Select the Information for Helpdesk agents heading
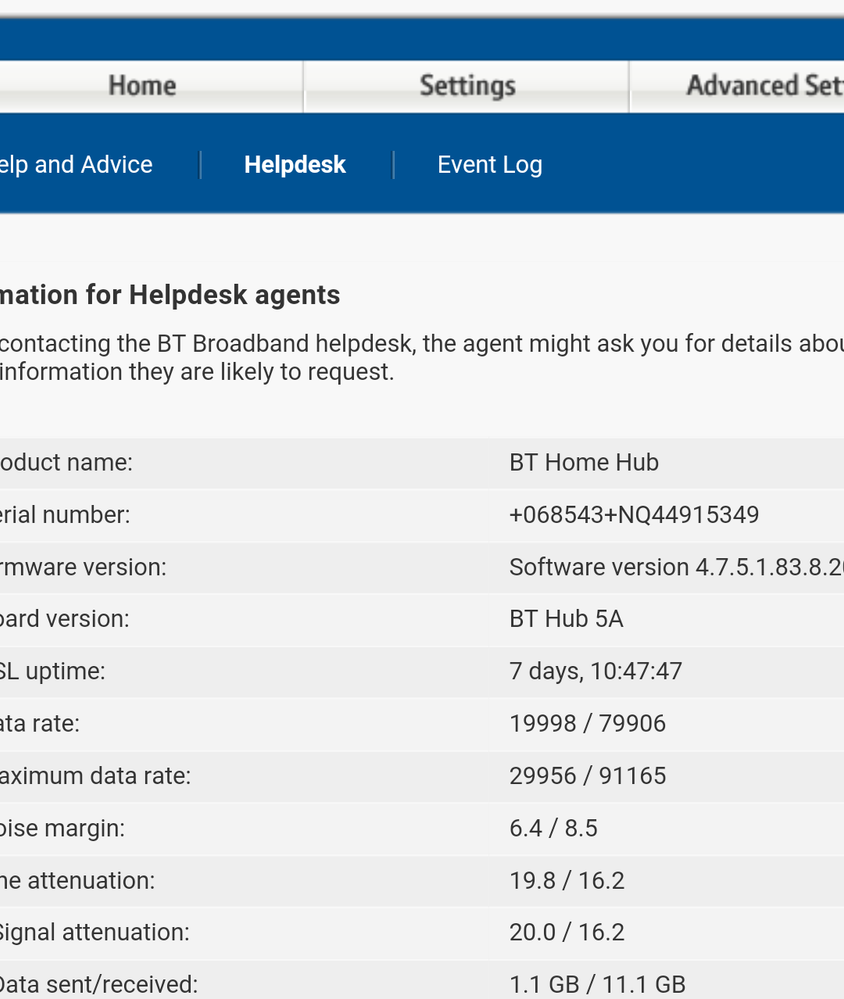 pyautogui.click(x=169, y=295)
